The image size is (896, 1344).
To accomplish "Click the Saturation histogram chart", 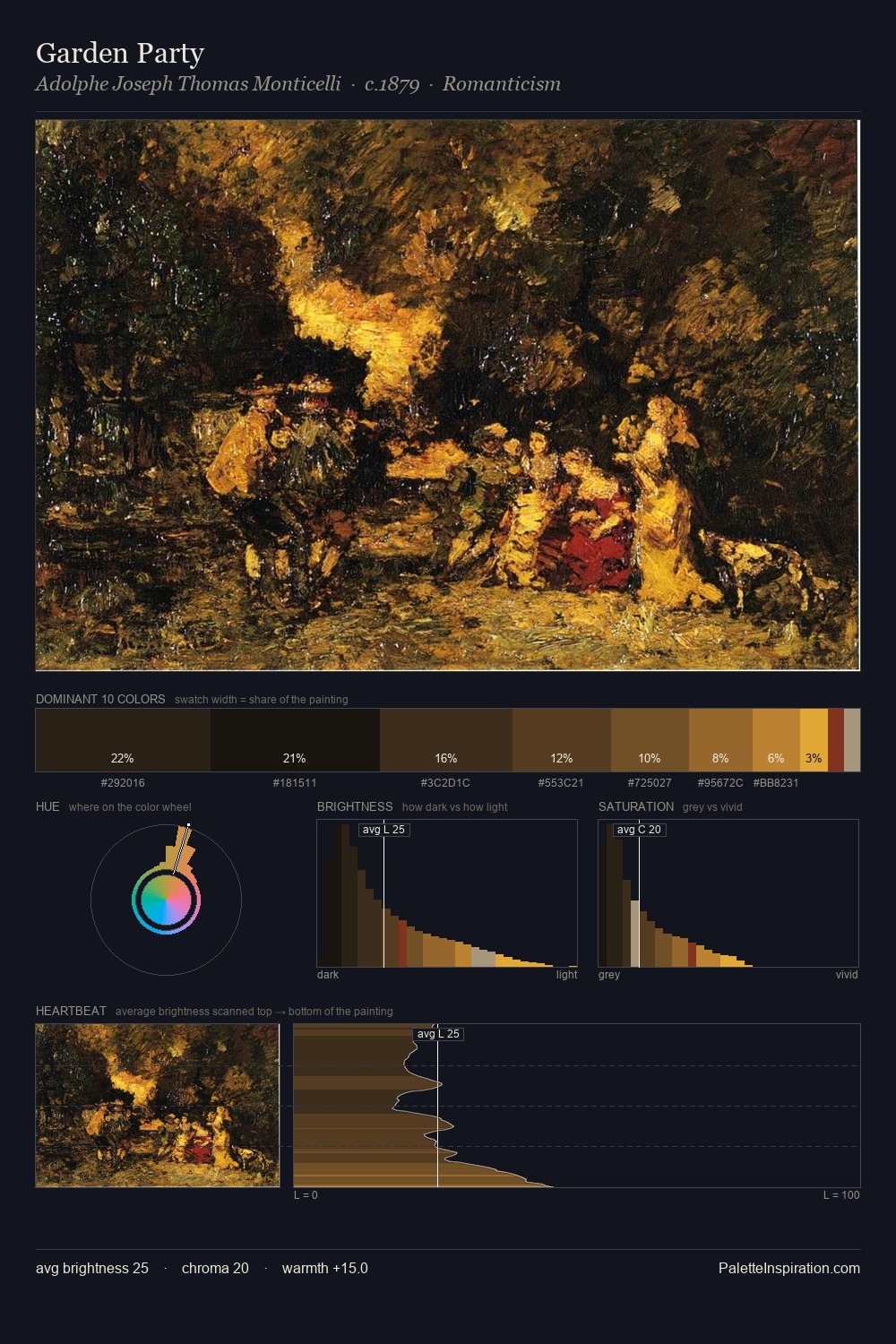I will point(728,893).
